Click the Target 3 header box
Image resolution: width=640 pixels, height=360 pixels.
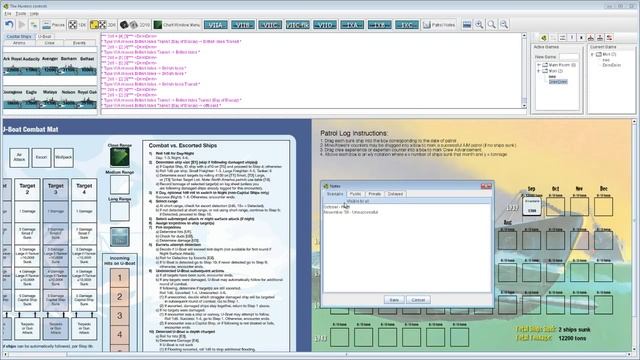click(56, 189)
